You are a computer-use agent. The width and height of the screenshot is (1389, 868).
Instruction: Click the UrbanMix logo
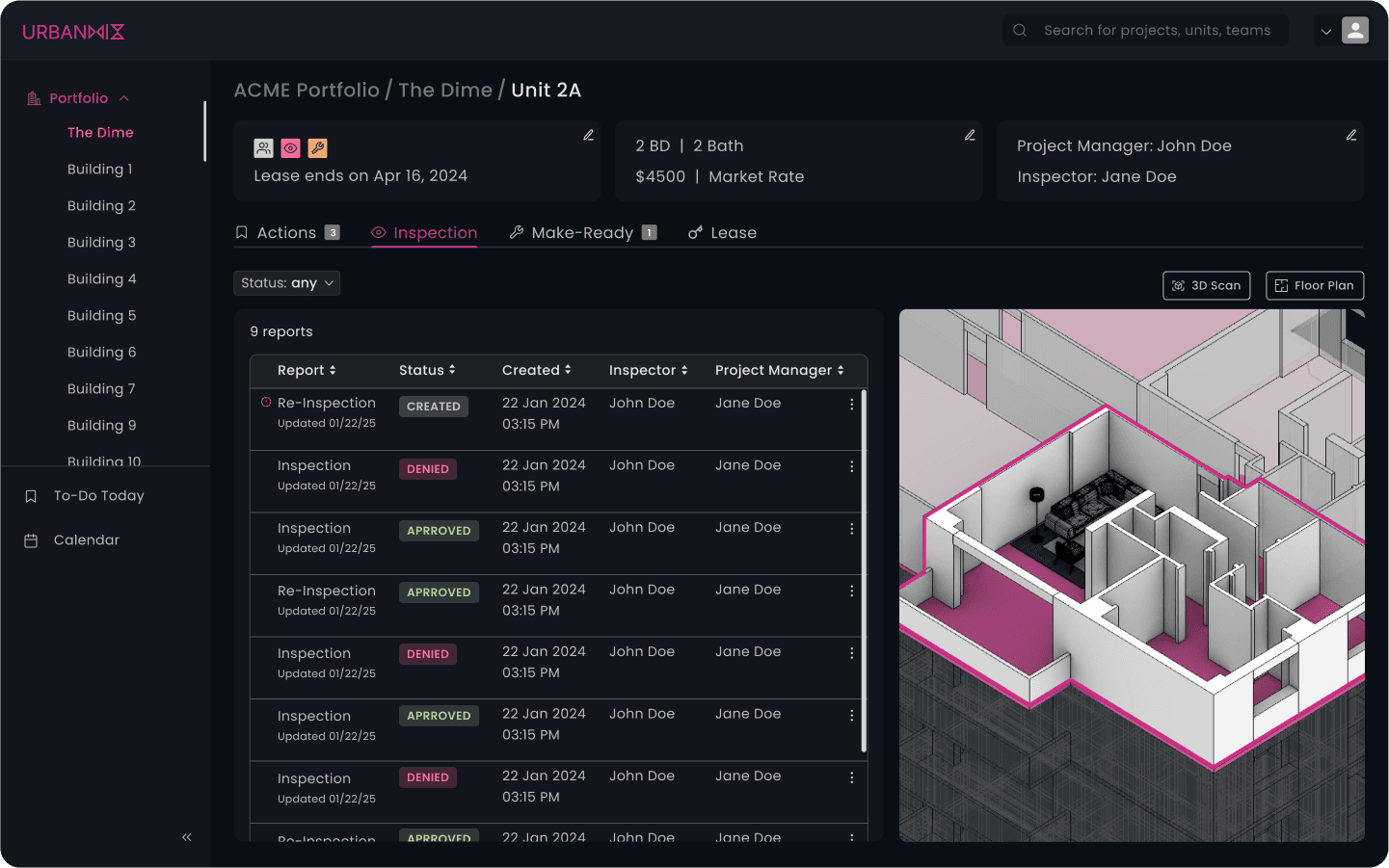[x=73, y=32]
